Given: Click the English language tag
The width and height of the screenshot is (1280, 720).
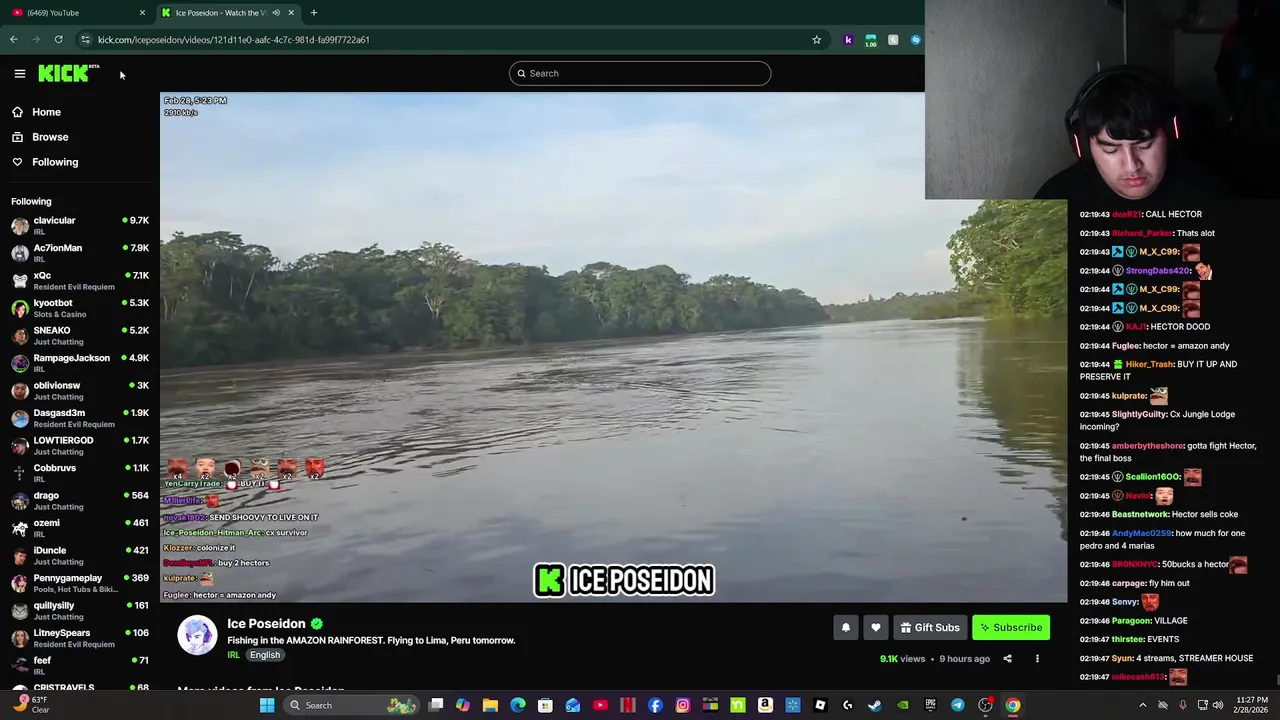Looking at the screenshot, I should tap(265, 655).
